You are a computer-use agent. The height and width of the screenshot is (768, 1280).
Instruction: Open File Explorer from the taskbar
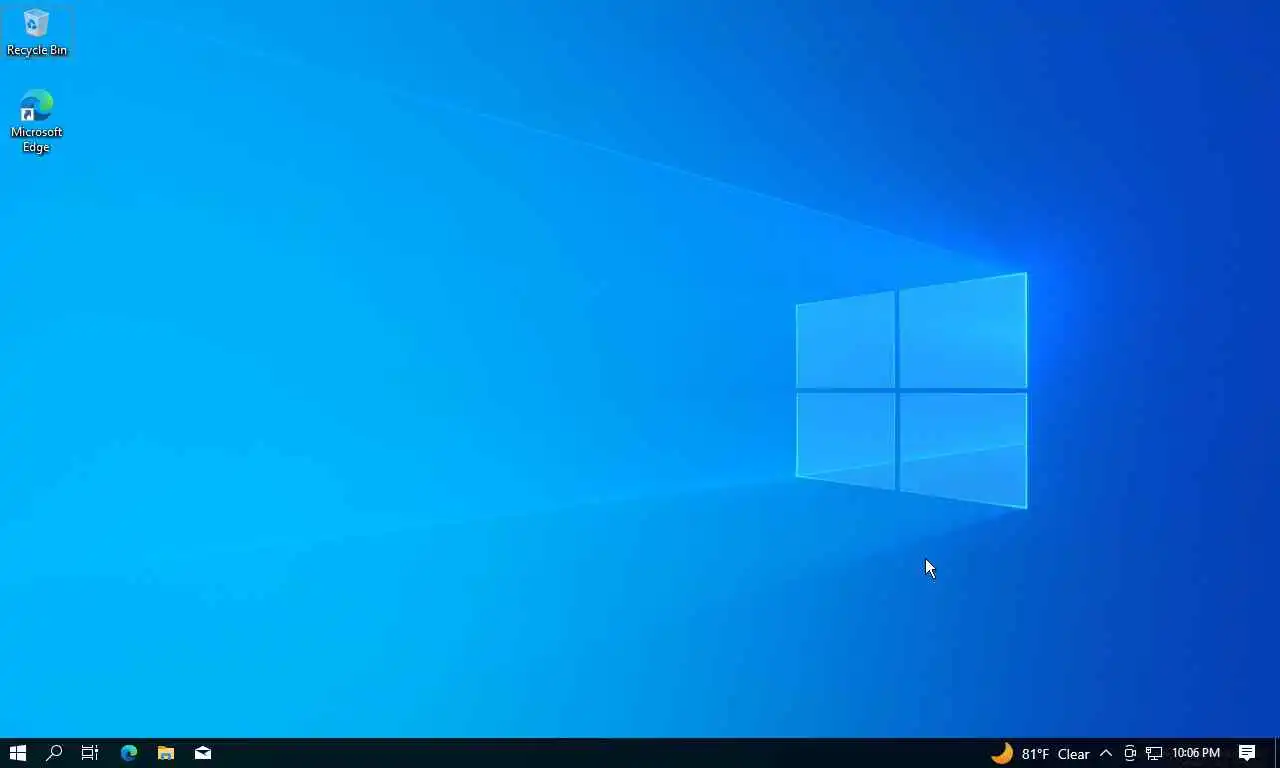point(166,753)
